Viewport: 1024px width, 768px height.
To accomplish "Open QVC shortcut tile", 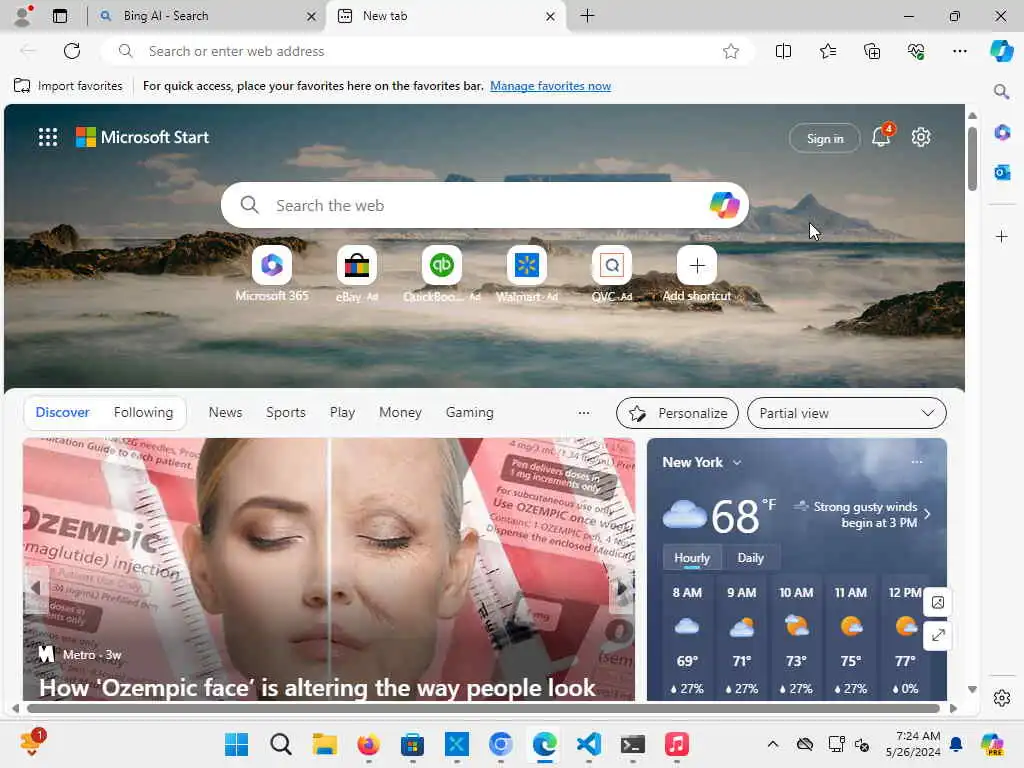I will coord(611,265).
